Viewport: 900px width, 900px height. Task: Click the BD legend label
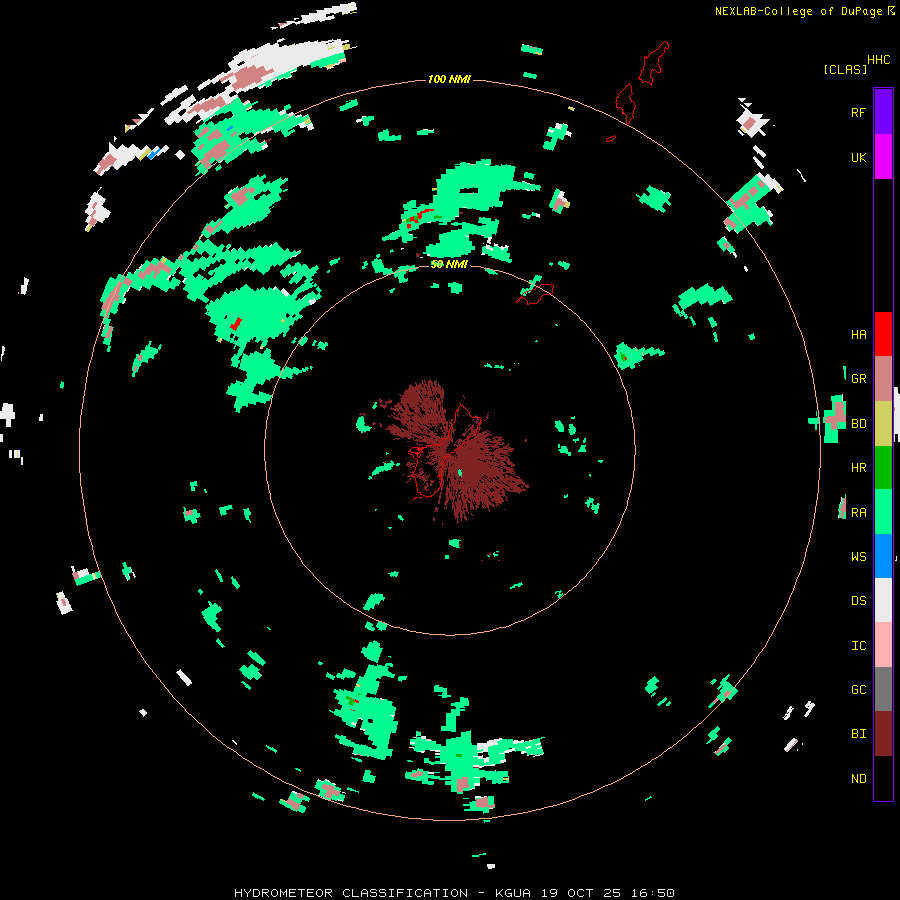(x=858, y=424)
